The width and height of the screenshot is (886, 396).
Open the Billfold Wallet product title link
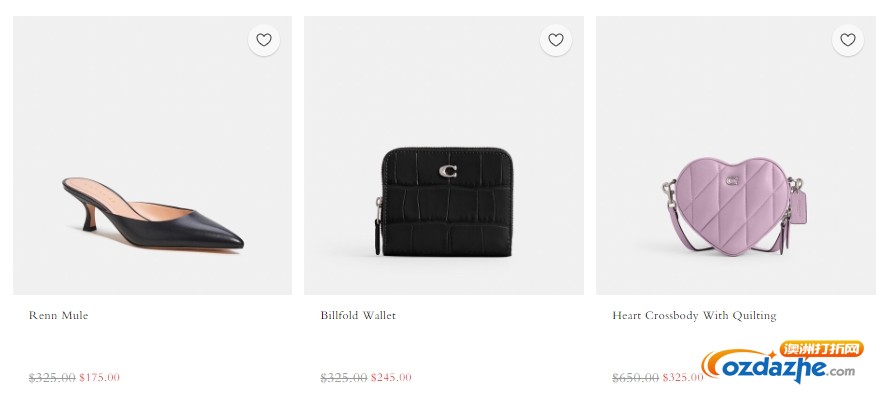[358, 315]
